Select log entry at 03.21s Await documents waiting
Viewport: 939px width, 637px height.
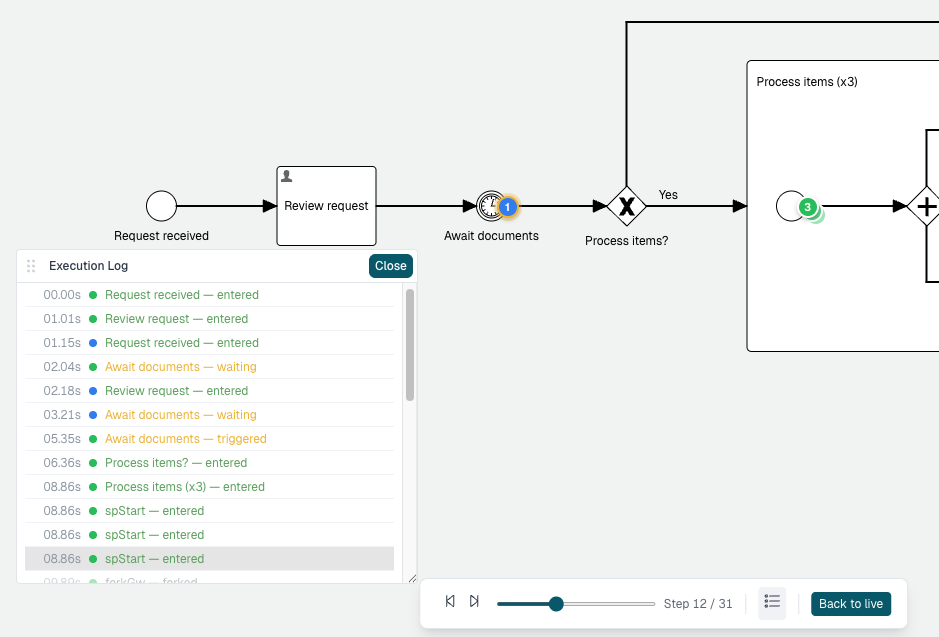[210, 414]
